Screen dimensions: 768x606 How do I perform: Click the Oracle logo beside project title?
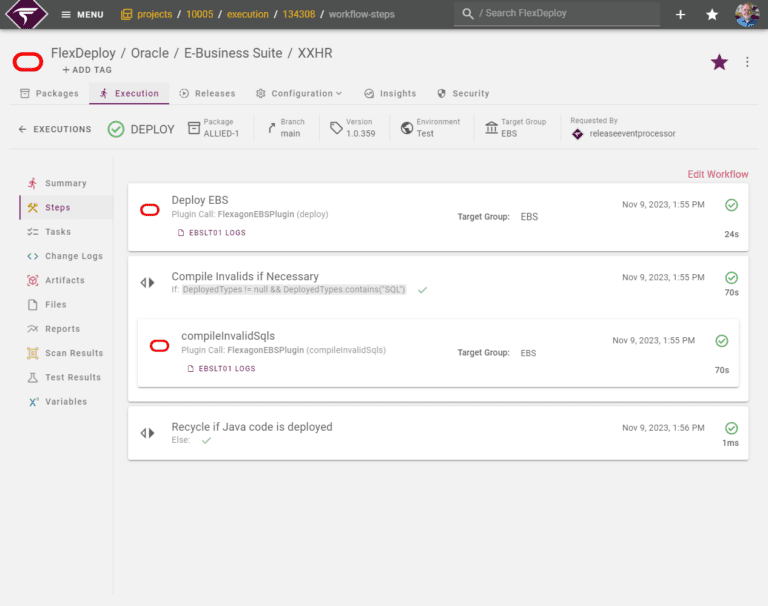28,62
